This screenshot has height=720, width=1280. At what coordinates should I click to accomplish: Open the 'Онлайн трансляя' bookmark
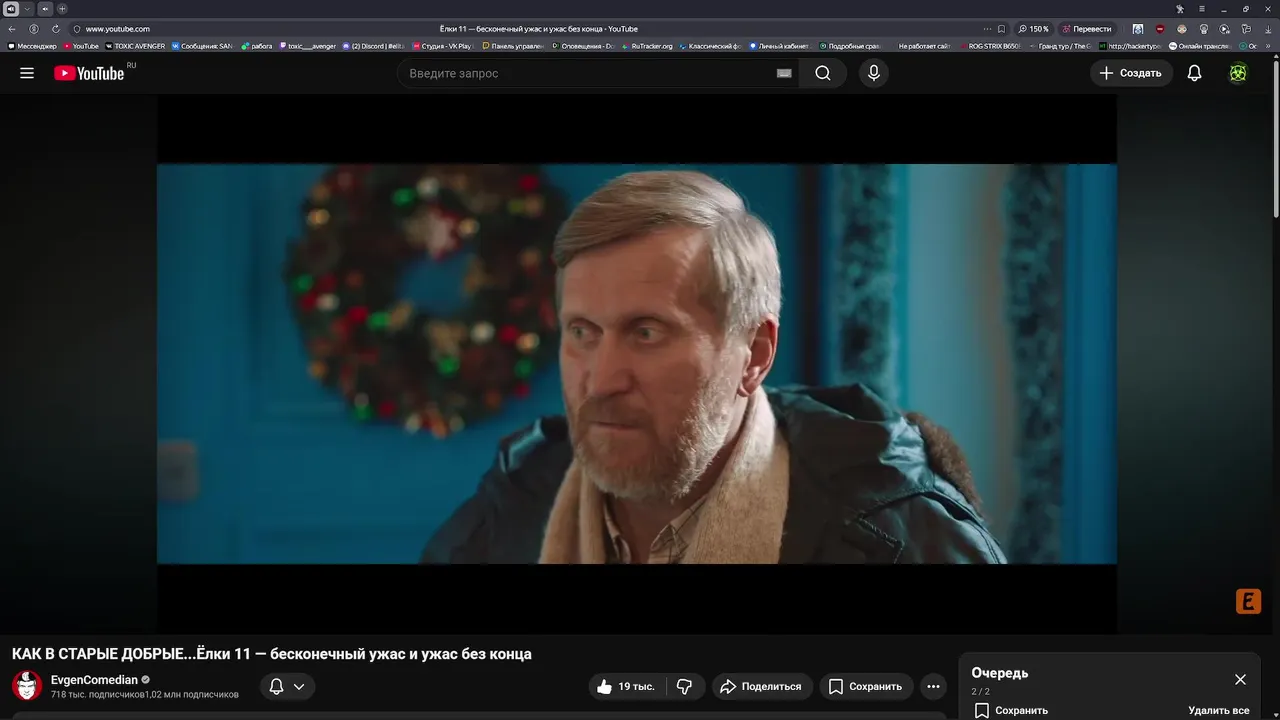point(1199,46)
